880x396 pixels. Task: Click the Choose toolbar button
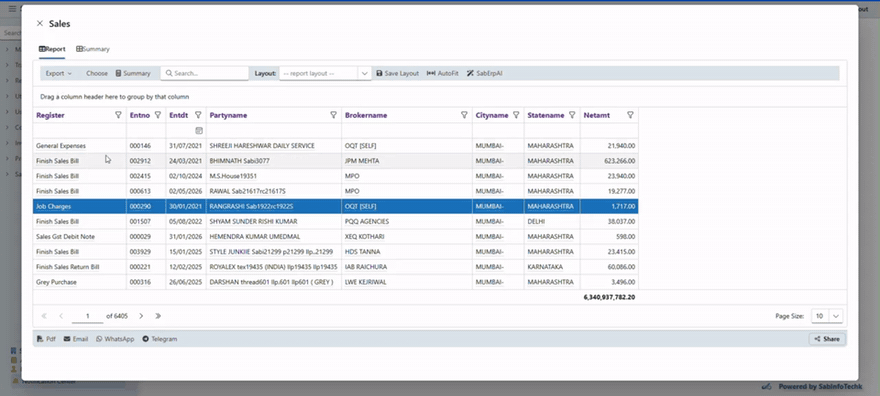point(97,73)
